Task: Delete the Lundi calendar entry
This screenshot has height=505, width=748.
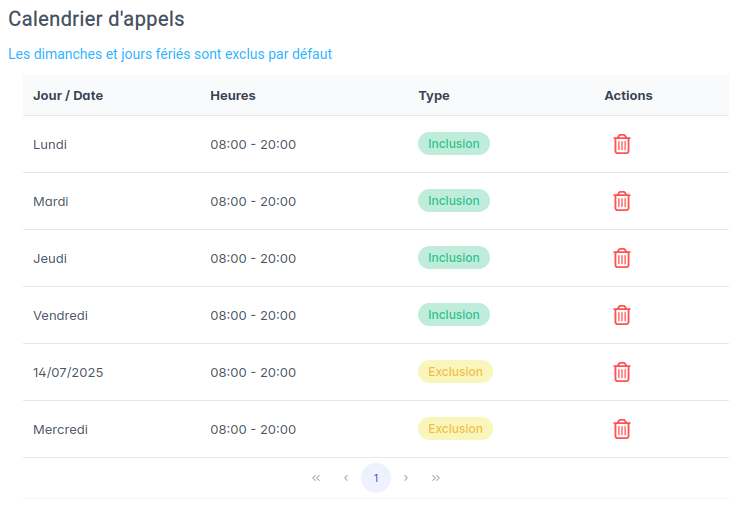Action: pyautogui.click(x=621, y=144)
